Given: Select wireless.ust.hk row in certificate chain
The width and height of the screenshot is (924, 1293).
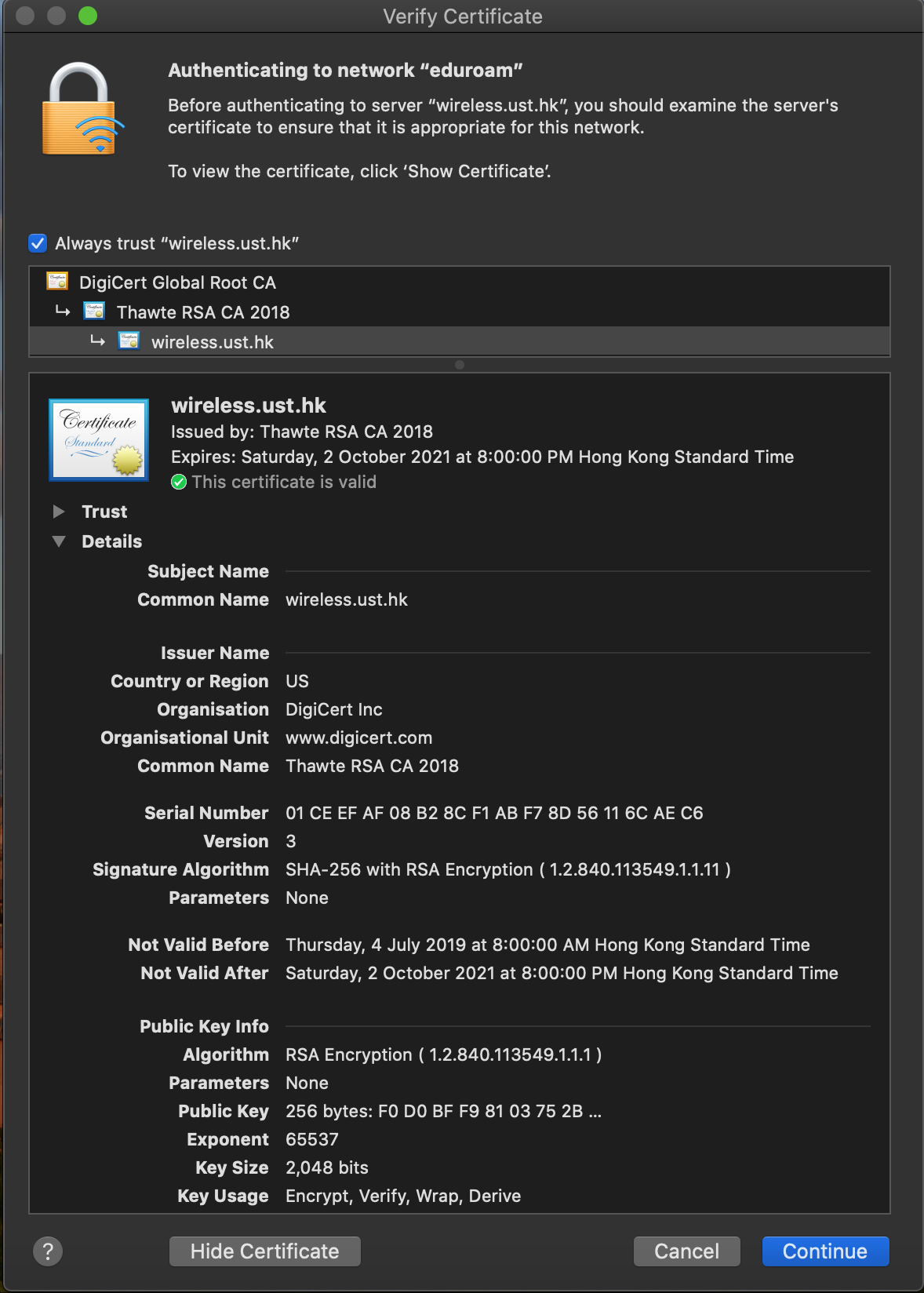Looking at the screenshot, I should tap(213, 342).
